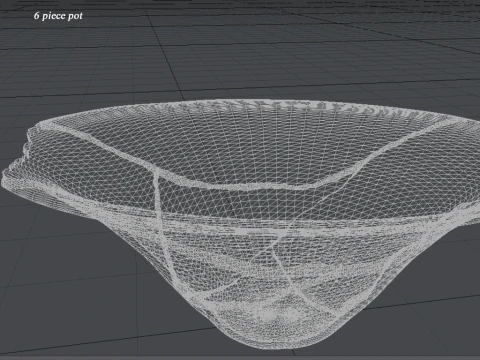The width and height of the screenshot is (480, 360).
Task: Click the empty grid floor at lower right
Action: point(433,317)
